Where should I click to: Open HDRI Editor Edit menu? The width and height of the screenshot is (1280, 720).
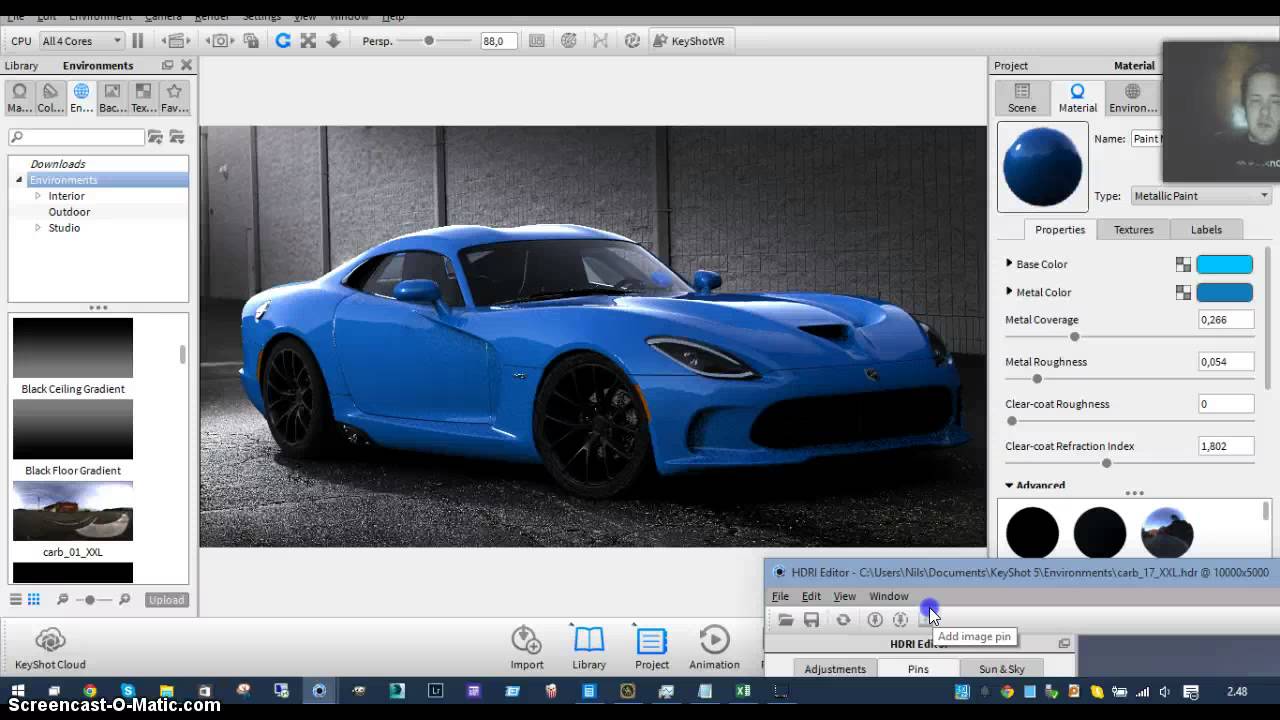811,596
